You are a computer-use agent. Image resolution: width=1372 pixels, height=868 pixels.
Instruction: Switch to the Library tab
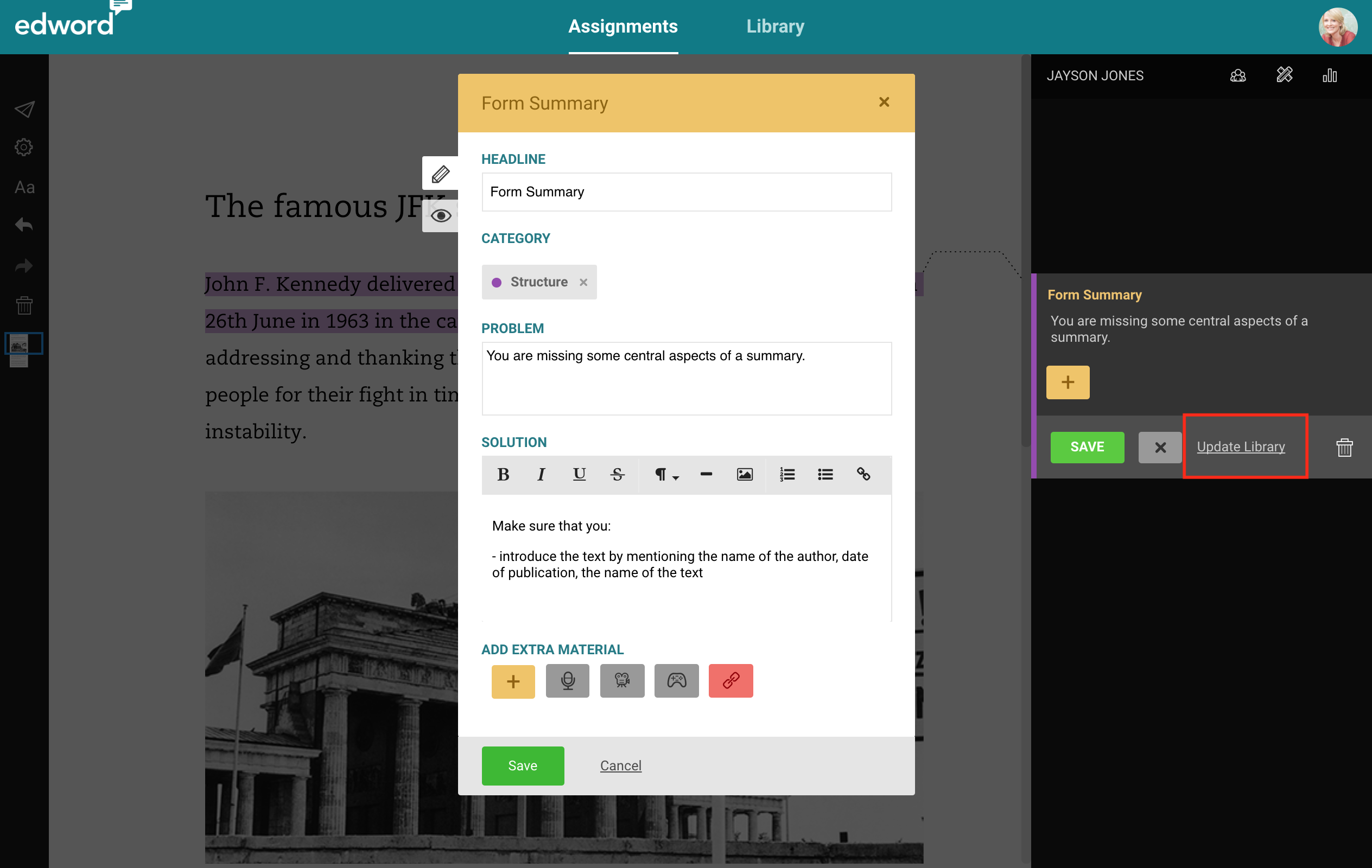(x=775, y=26)
